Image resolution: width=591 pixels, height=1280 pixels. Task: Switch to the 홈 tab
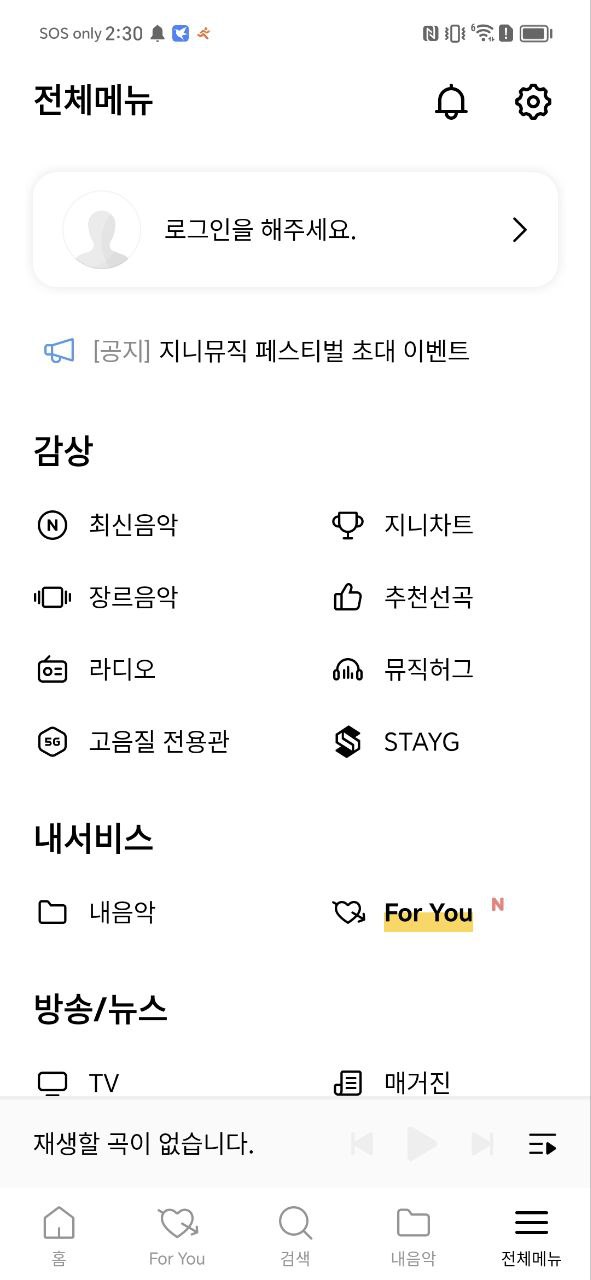[x=59, y=1236]
